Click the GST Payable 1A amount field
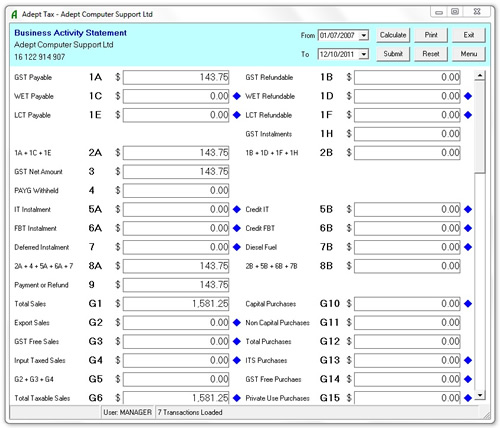This screenshot has height=428, width=500. [x=176, y=77]
